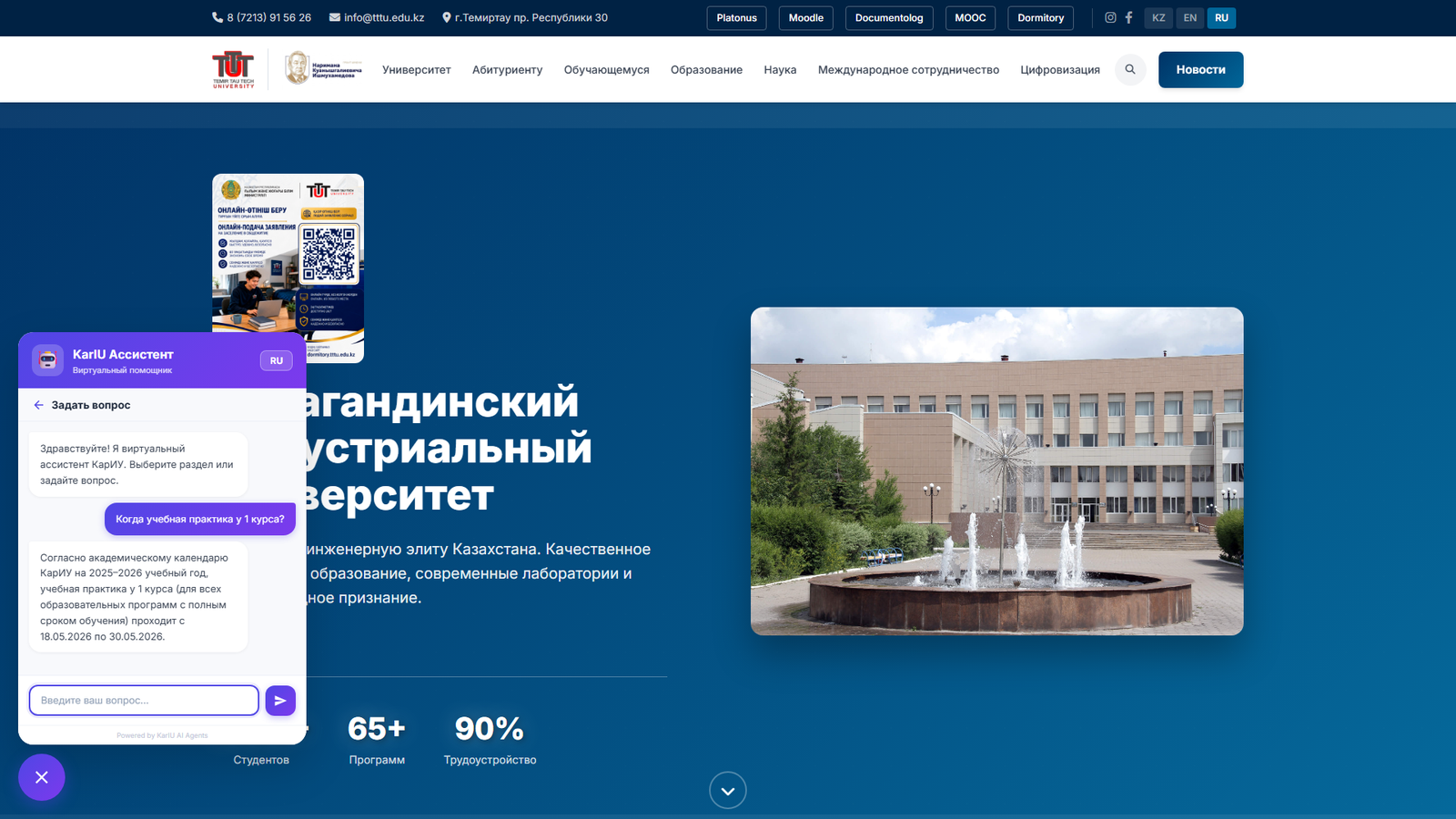Click the Новости button

1201,70
